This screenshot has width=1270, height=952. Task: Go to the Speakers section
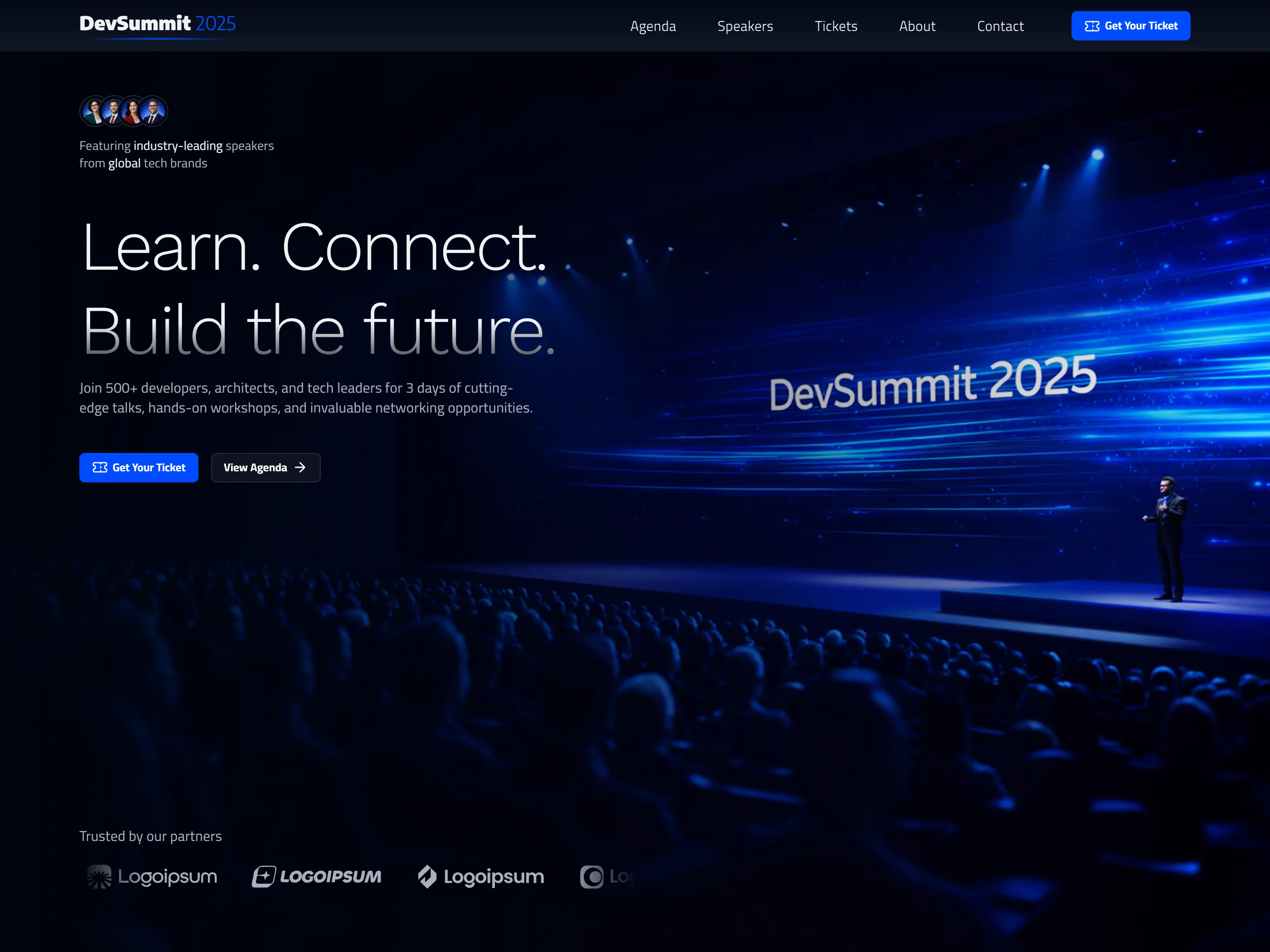coord(745,26)
